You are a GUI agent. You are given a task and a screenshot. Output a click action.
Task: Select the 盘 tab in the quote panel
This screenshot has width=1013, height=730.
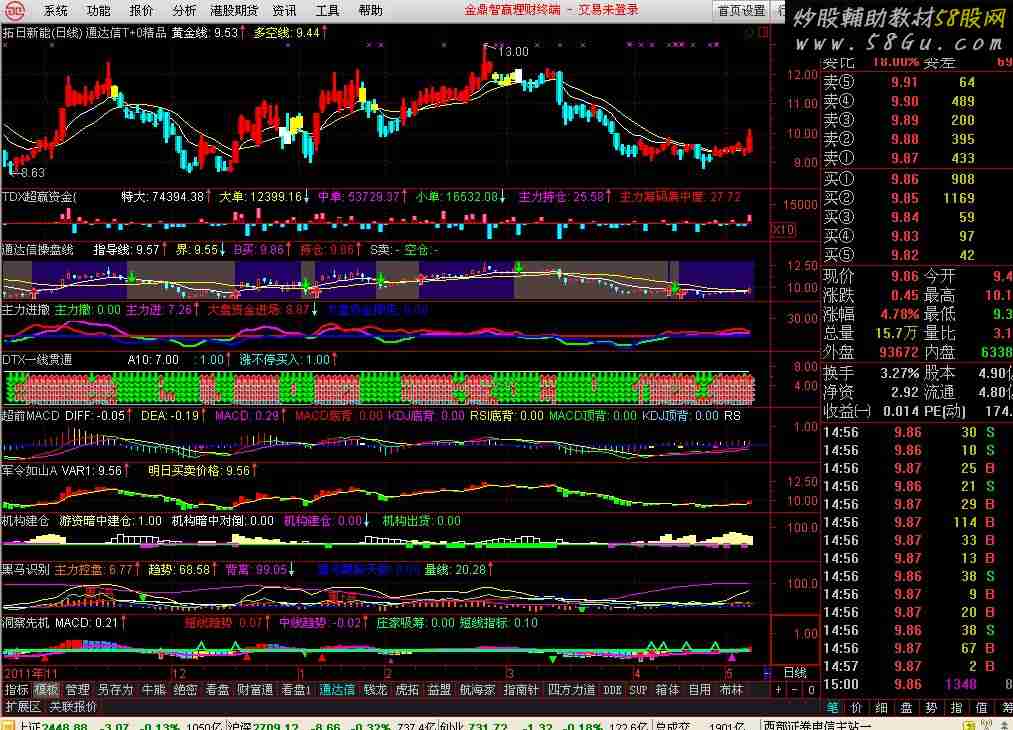coord(906,708)
